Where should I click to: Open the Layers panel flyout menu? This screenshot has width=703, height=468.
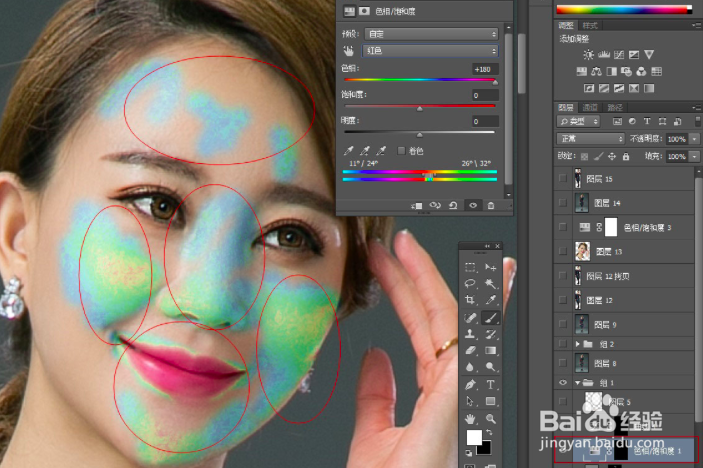click(x=697, y=108)
